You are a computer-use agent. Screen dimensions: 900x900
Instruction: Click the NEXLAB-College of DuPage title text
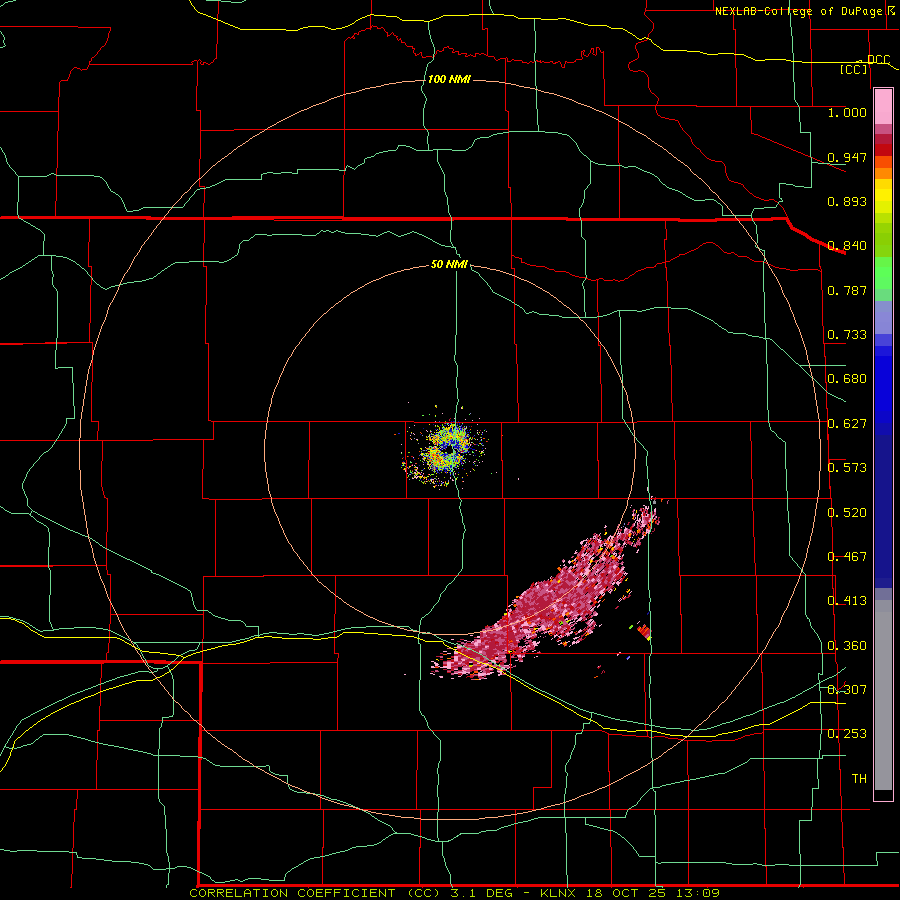click(x=798, y=11)
